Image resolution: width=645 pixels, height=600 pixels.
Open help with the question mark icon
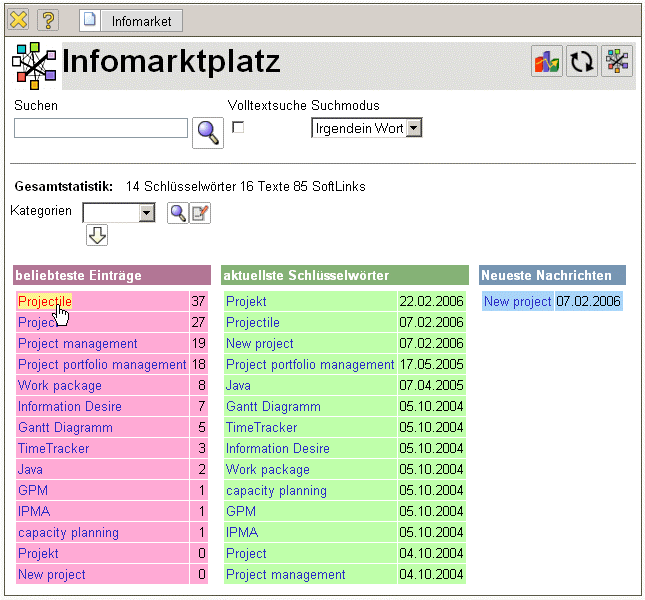48,20
